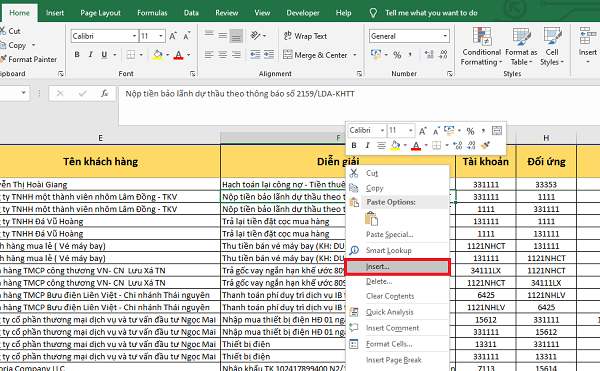Open the Calibri font name dropdown in ribbon
The height and width of the screenshot is (371, 600).
134,36
